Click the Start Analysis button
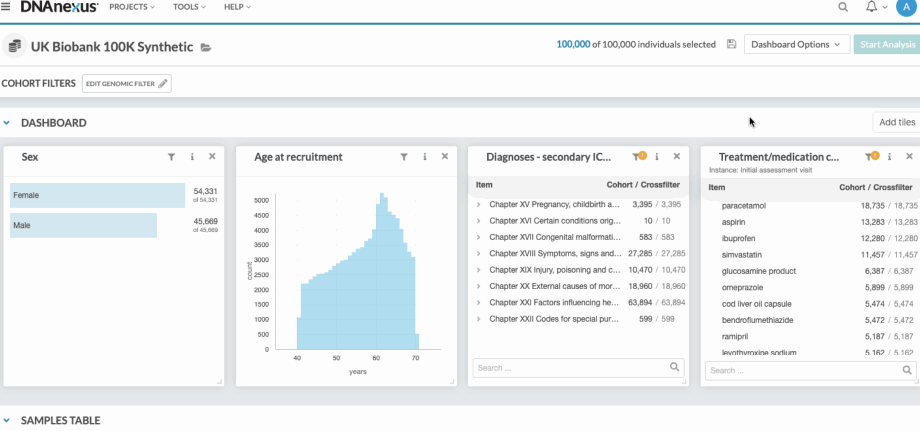The width and height of the screenshot is (920, 431). point(887,44)
